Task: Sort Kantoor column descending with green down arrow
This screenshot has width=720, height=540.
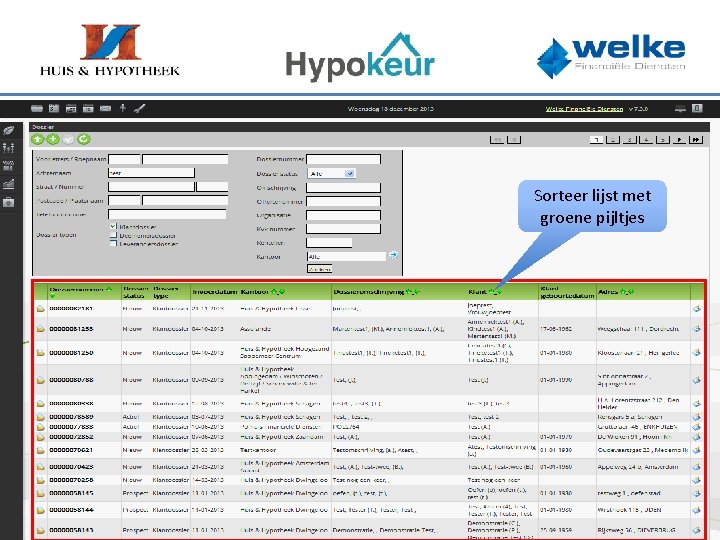Action: 282,292
